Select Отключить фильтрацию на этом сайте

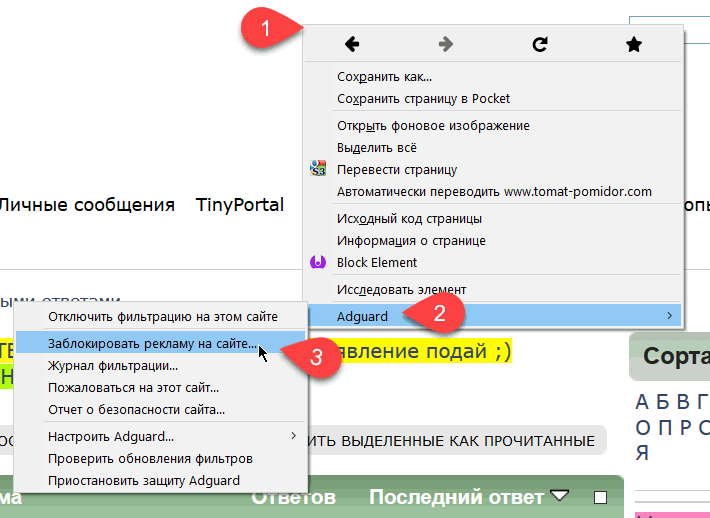(x=162, y=317)
